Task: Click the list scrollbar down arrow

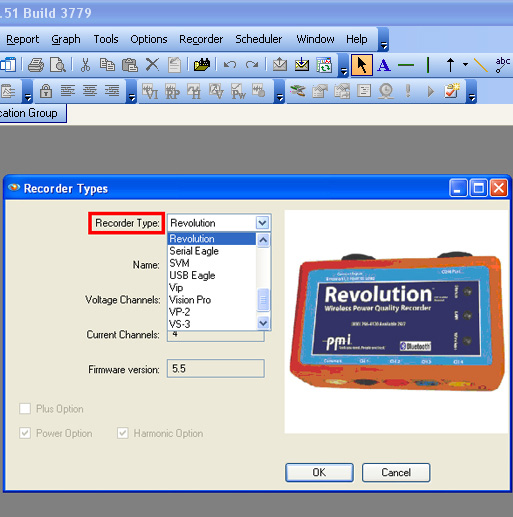Action: tap(263, 323)
